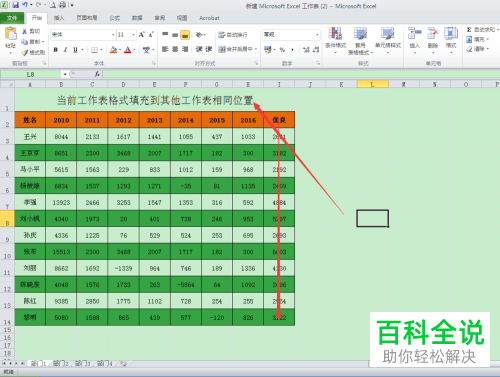Expand the Font Color dropdown arrow

pyautogui.click(x=134, y=50)
